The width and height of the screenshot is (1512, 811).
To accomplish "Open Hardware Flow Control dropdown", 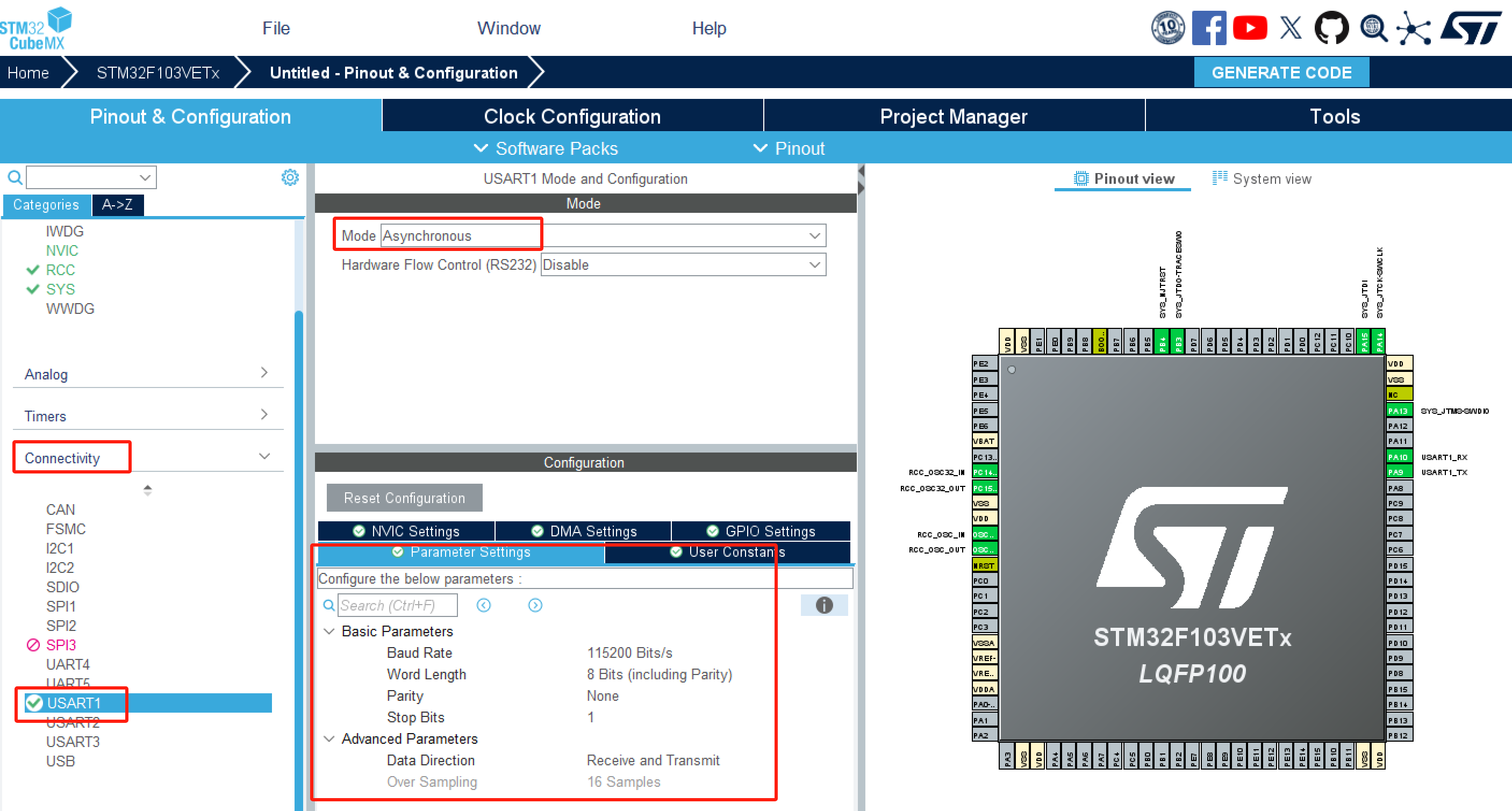I will (683, 264).
